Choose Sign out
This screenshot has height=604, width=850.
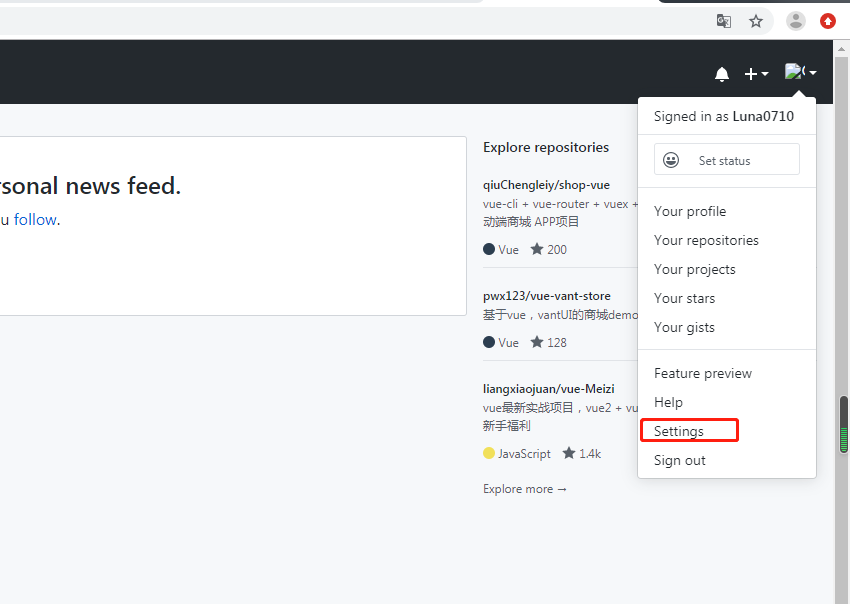pos(679,460)
